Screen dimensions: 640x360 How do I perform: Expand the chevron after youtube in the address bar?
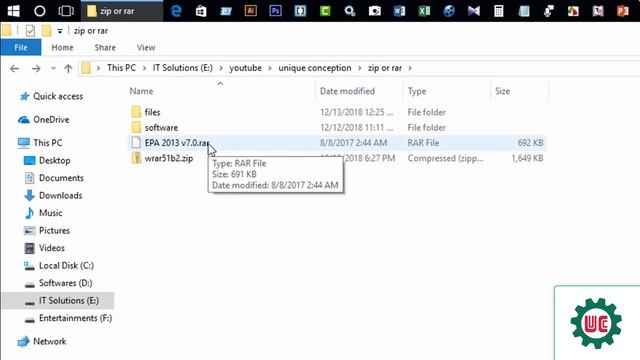click(x=270, y=68)
